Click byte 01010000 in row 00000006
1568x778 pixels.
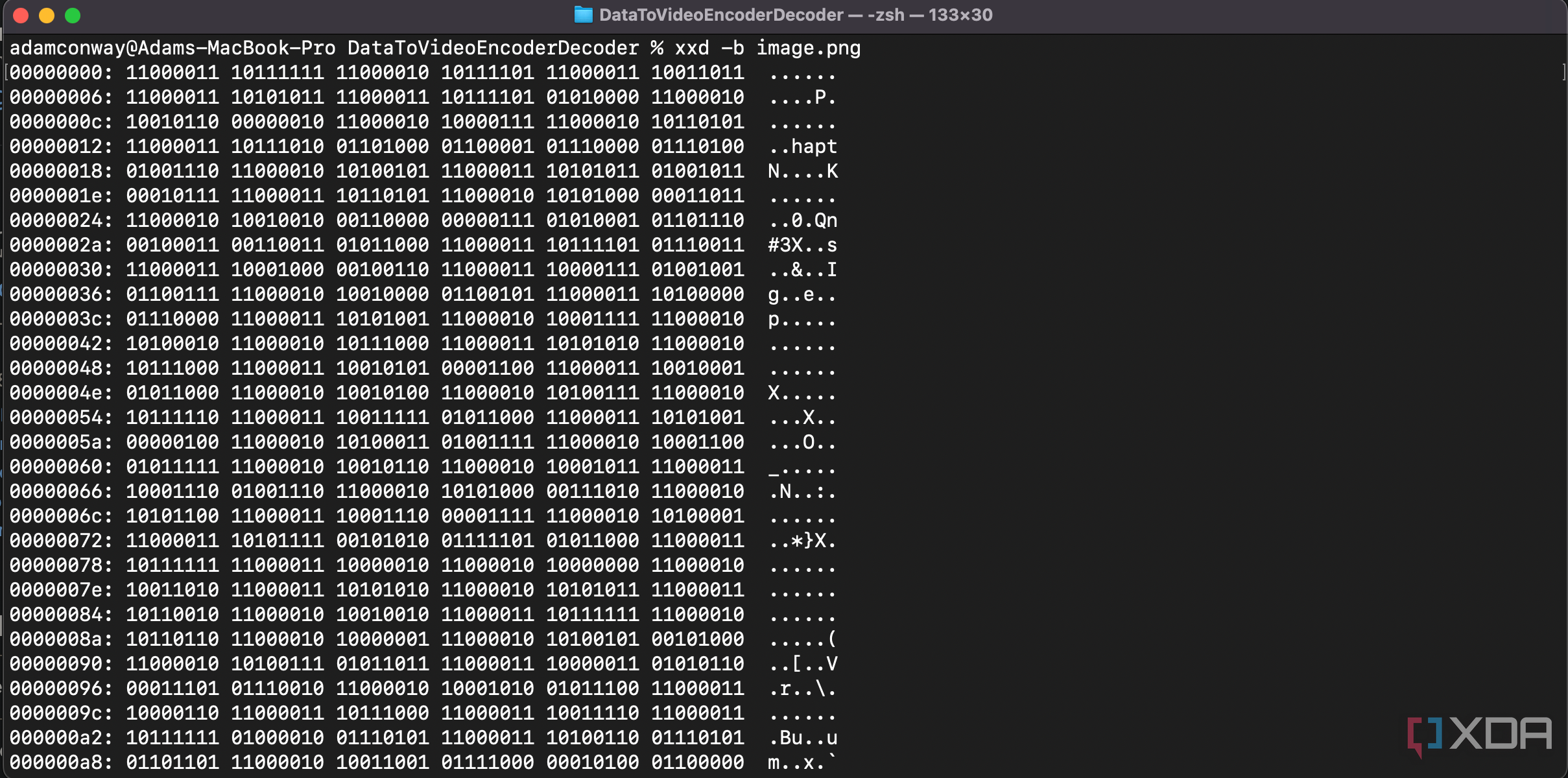click(593, 97)
